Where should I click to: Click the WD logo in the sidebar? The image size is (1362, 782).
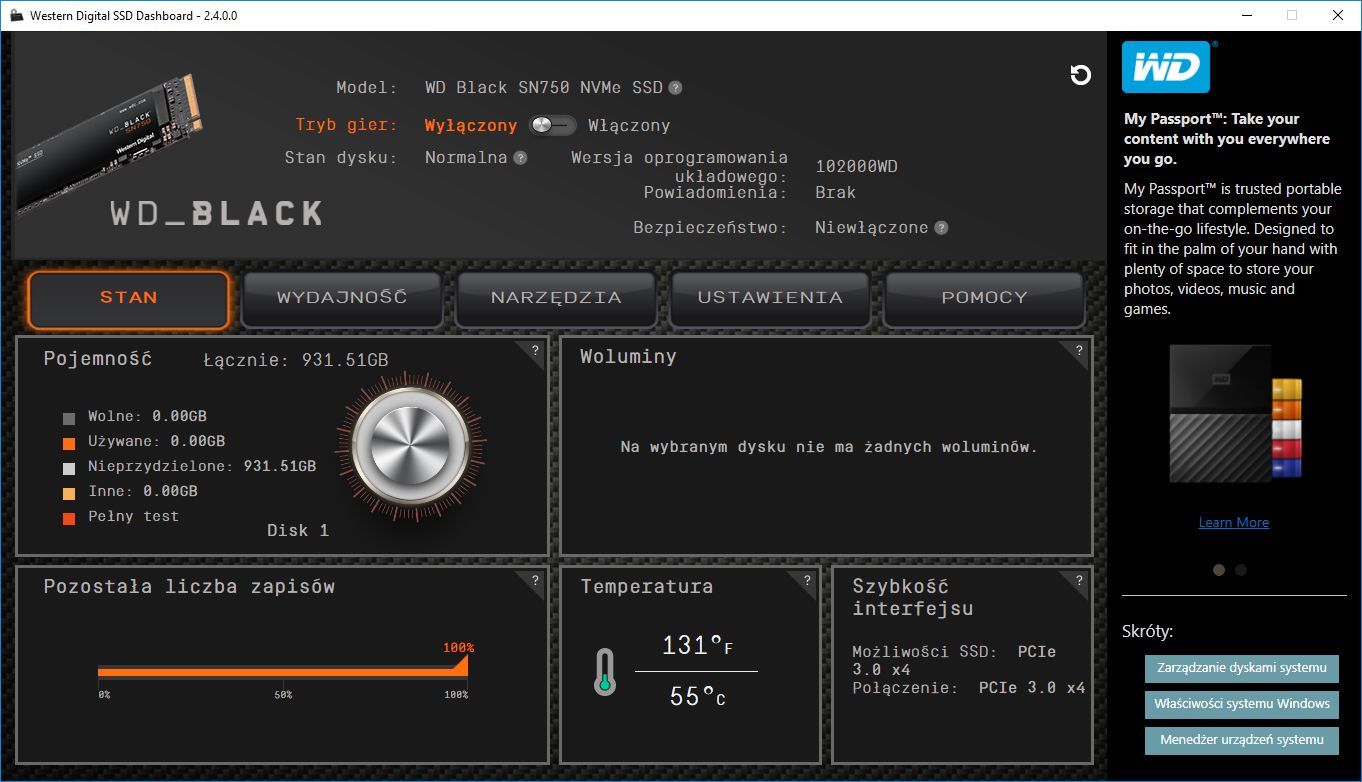pyautogui.click(x=1166, y=67)
